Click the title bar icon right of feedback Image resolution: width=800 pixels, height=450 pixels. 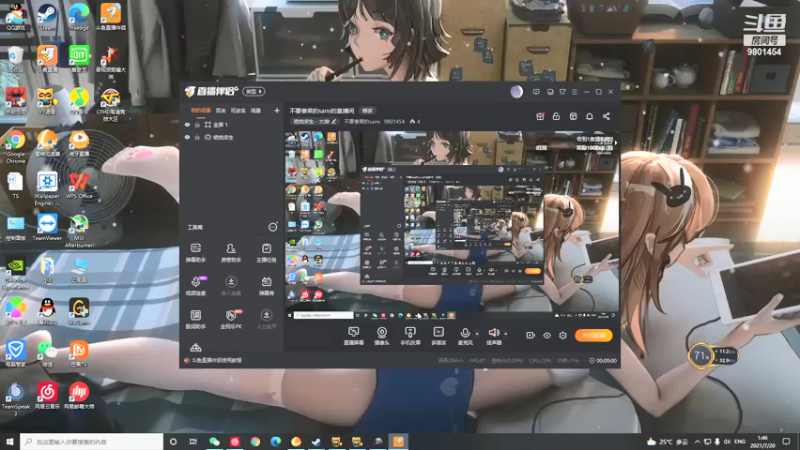pyautogui.click(x=550, y=92)
